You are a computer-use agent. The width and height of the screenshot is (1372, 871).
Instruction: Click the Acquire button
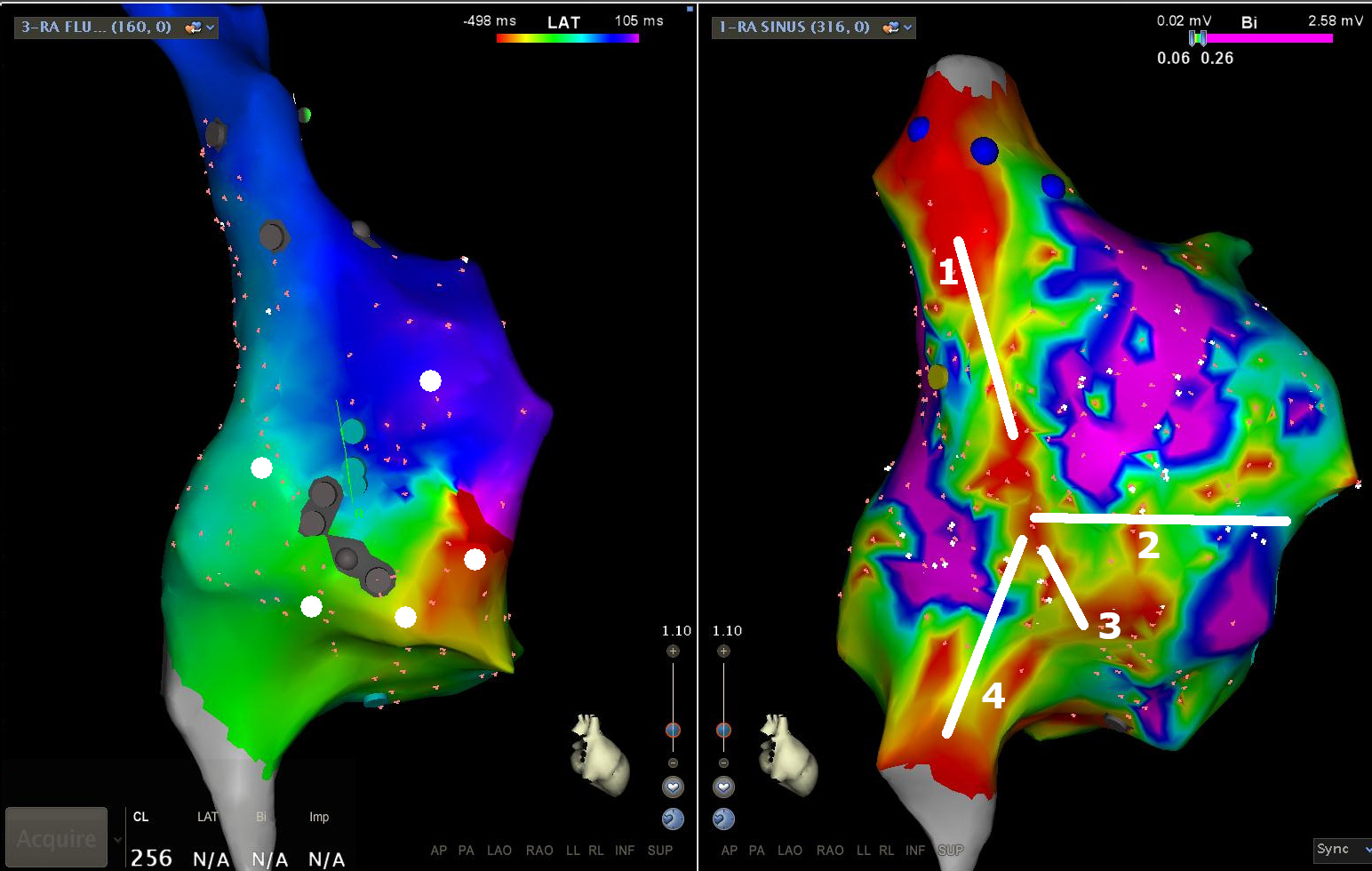coord(56,836)
